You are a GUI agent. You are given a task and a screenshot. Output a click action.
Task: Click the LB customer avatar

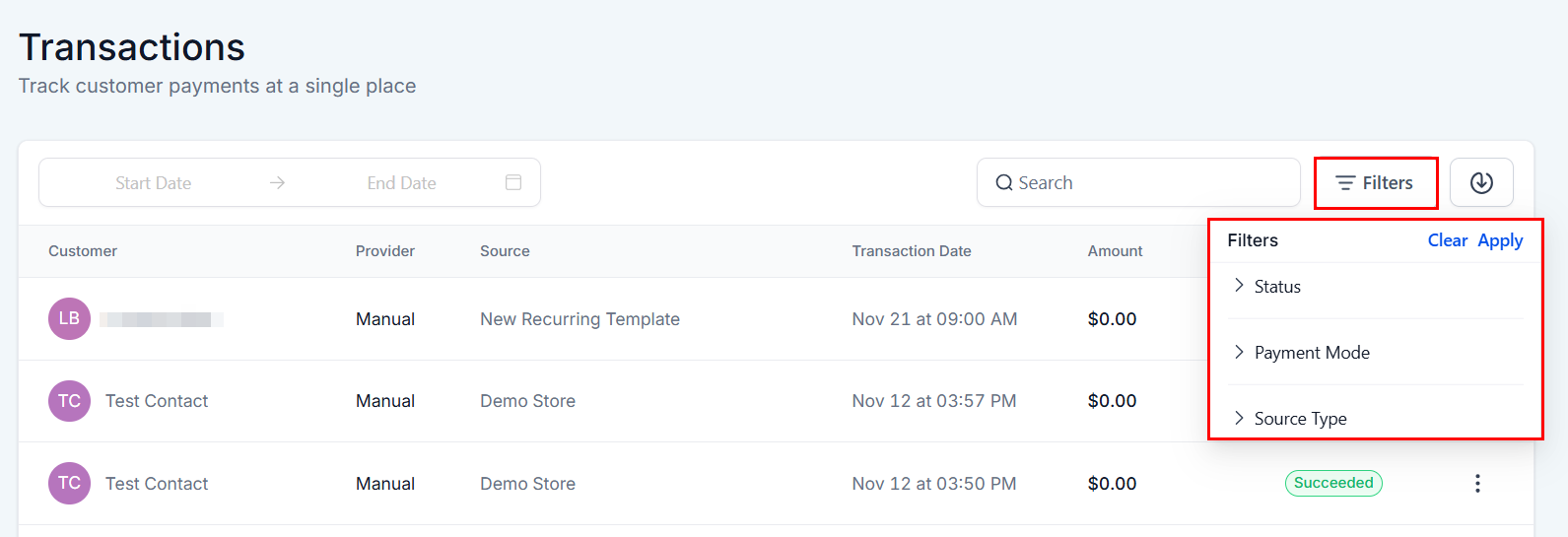[69, 318]
